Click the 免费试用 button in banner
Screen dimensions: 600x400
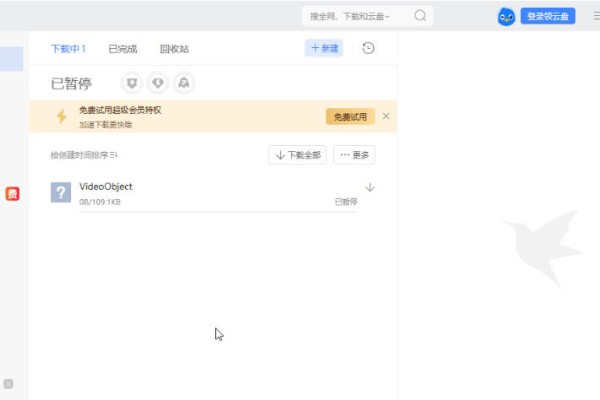tap(350, 116)
